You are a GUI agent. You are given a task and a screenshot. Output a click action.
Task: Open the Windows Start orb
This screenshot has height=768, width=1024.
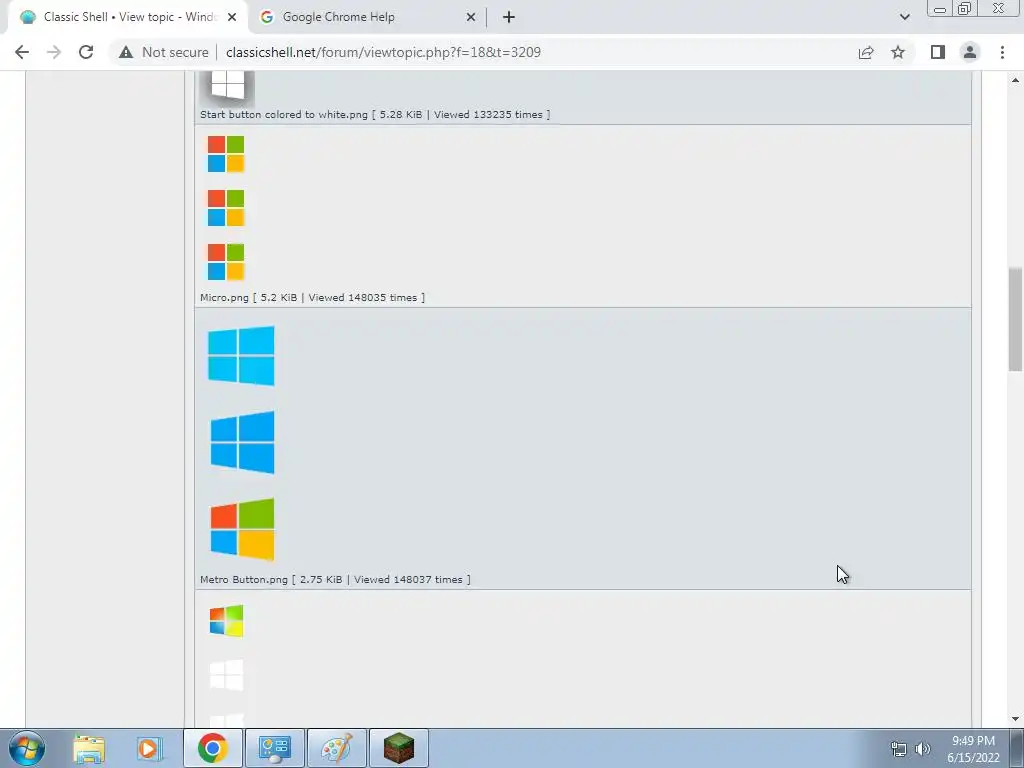(x=27, y=748)
